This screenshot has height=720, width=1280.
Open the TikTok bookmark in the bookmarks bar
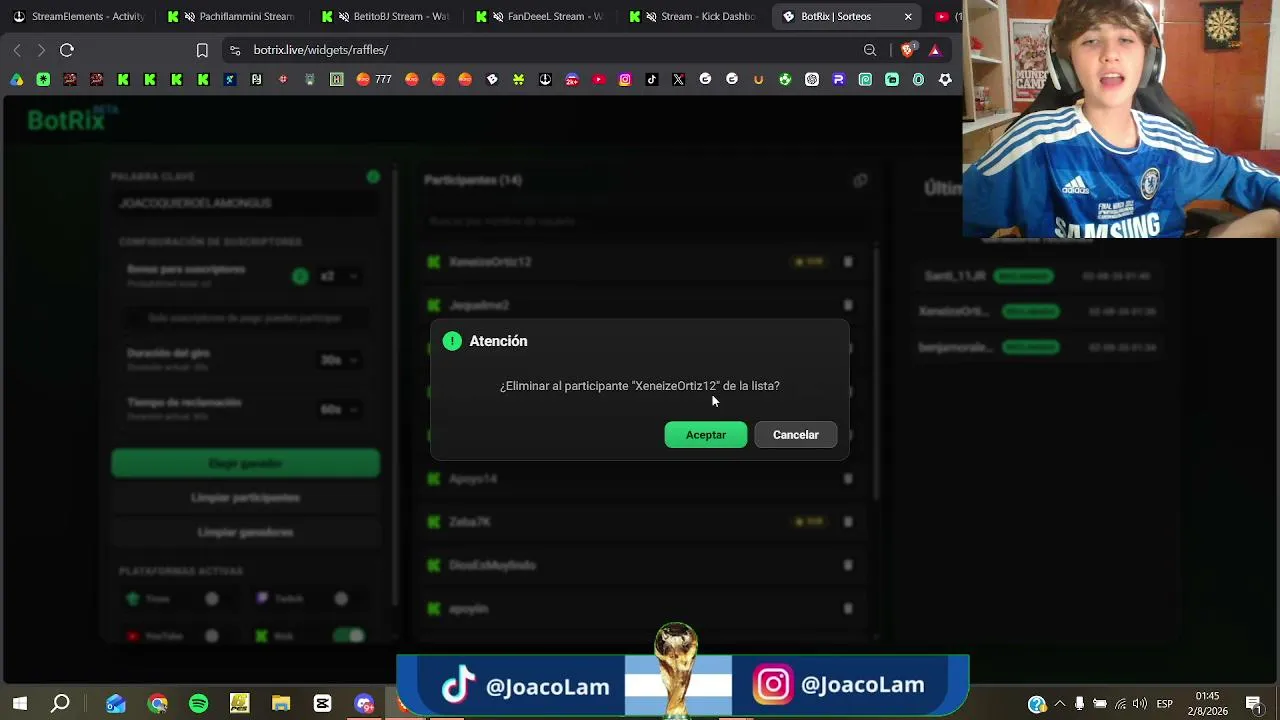pos(652,79)
